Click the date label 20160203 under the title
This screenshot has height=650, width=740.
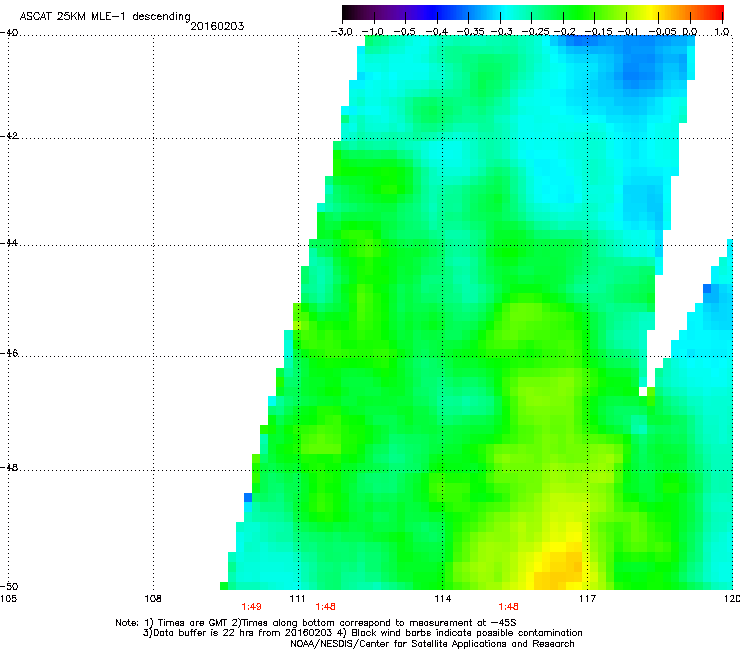(217, 26)
